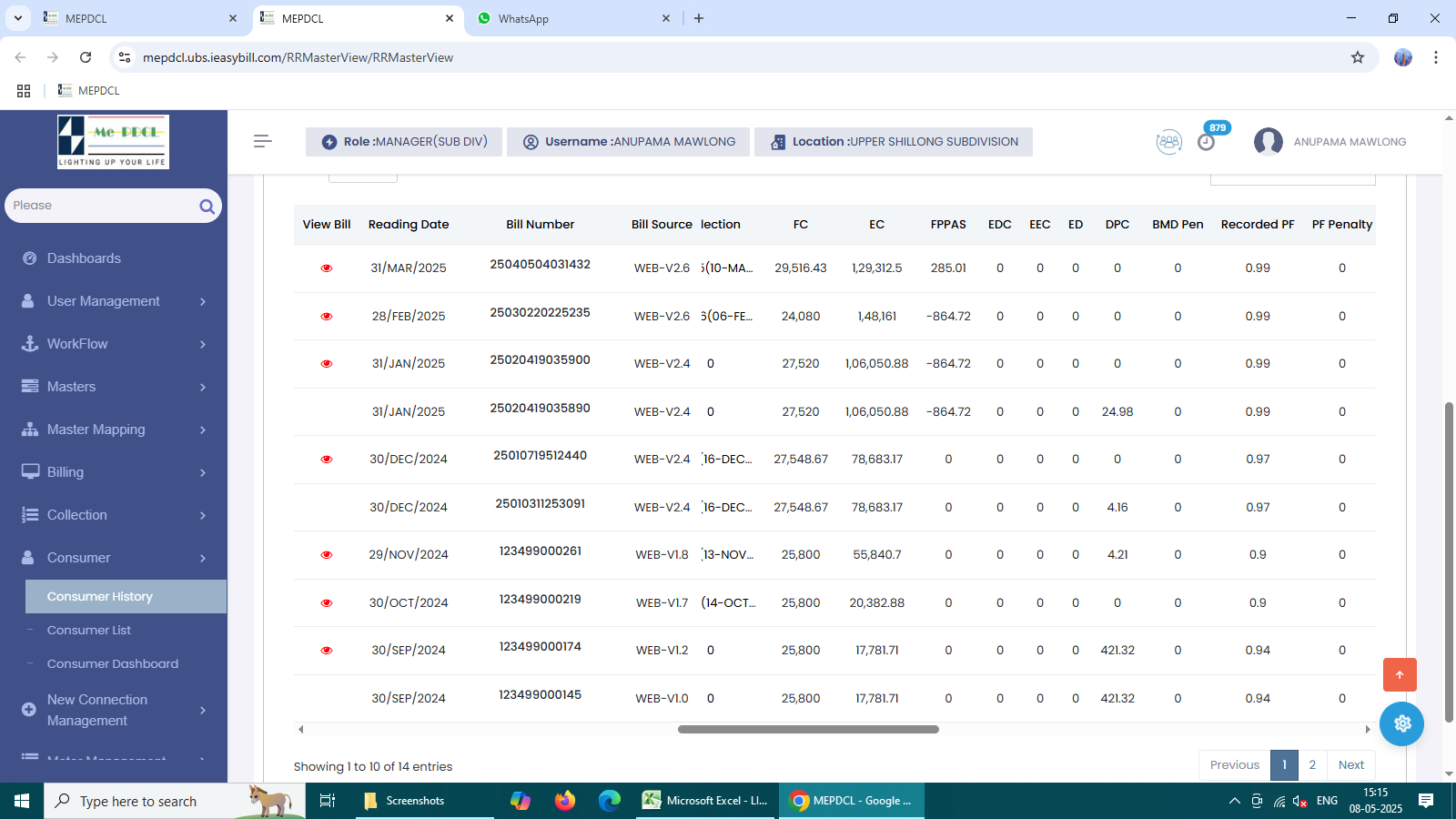Open the blue settings gear button
This screenshot has height=819, width=1456.
pyautogui.click(x=1401, y=723)
